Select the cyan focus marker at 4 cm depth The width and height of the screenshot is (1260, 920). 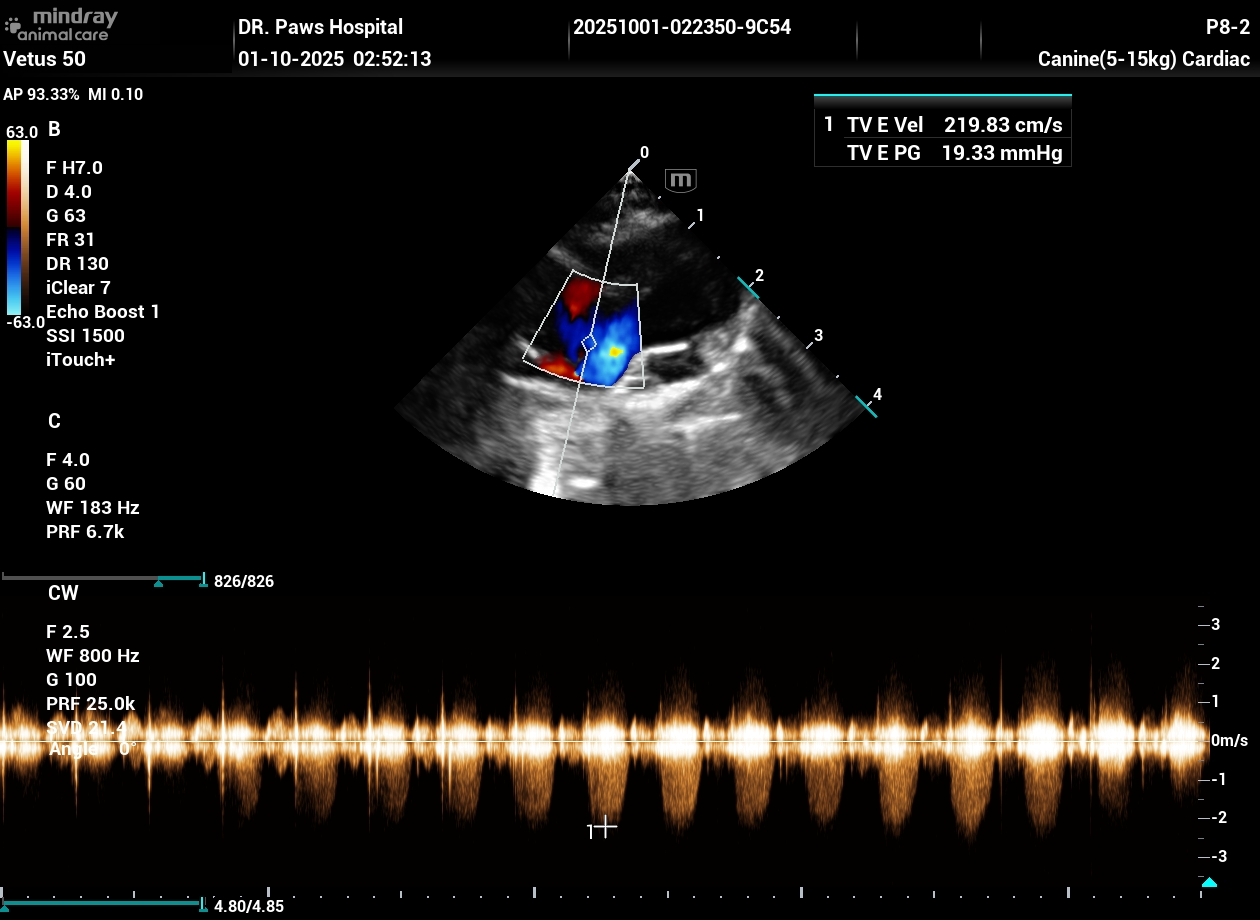click(x=866, y=404)
